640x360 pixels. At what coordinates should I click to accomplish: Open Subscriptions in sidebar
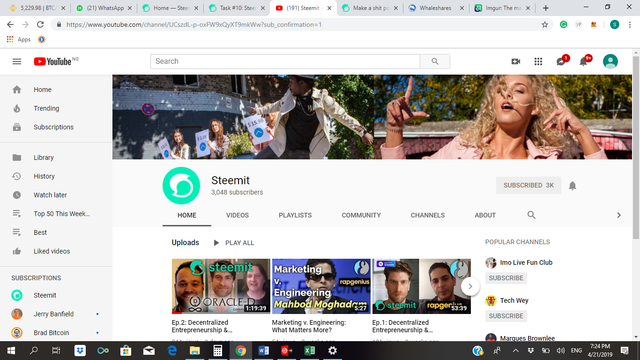(x=56, y=127)
